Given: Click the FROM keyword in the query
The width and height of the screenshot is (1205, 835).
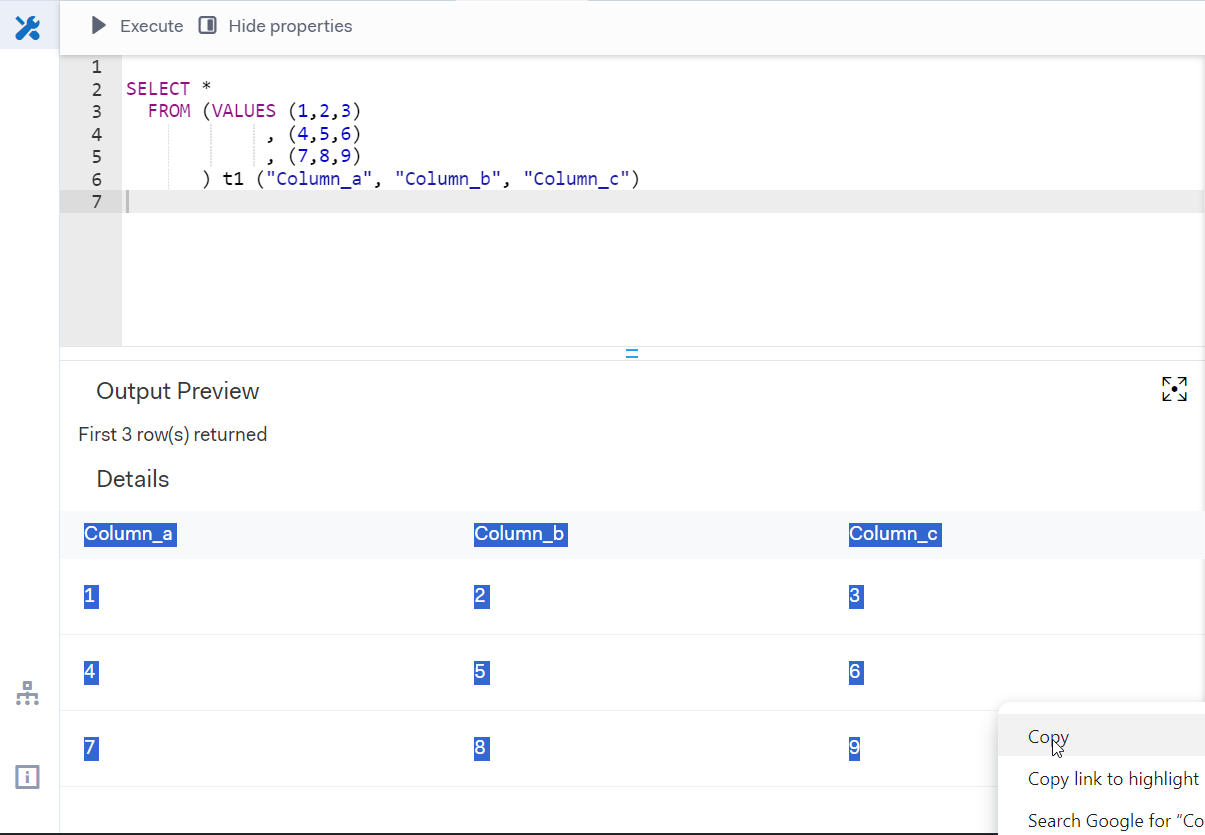Looking at the screenshot, I should coord(169,111).
